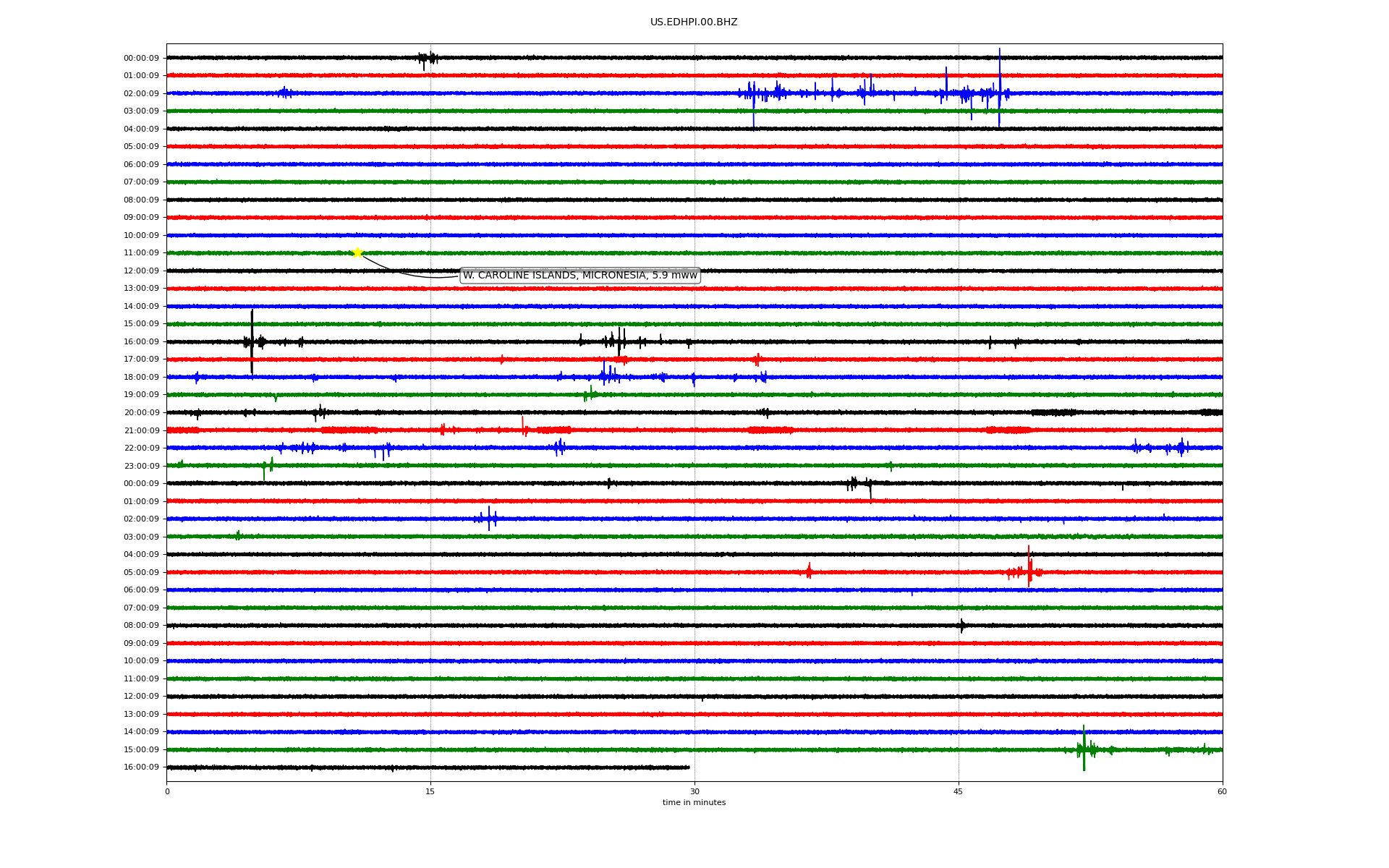Click the tall blue spike on first 02:00:09 trace
Viewport: 1389px width, 868px height.
[x=999, y=87]
